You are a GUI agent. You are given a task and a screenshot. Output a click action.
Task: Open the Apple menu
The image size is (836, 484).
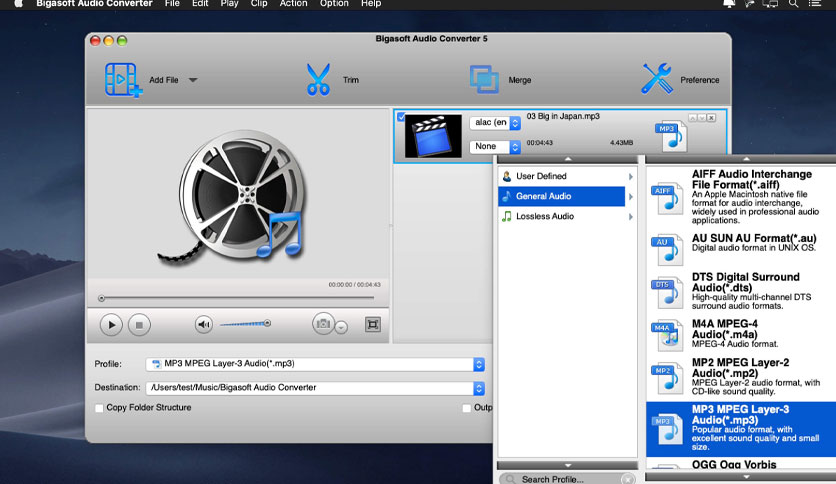[19, 3]
